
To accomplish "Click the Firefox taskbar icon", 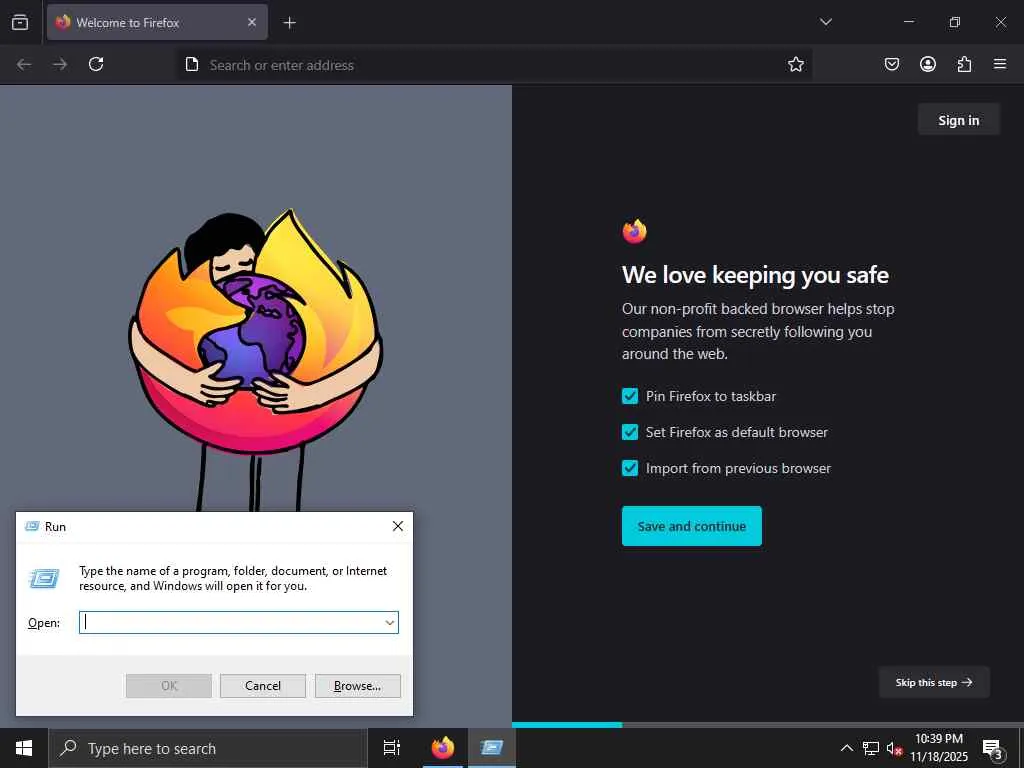I will (x=443, y=748).
